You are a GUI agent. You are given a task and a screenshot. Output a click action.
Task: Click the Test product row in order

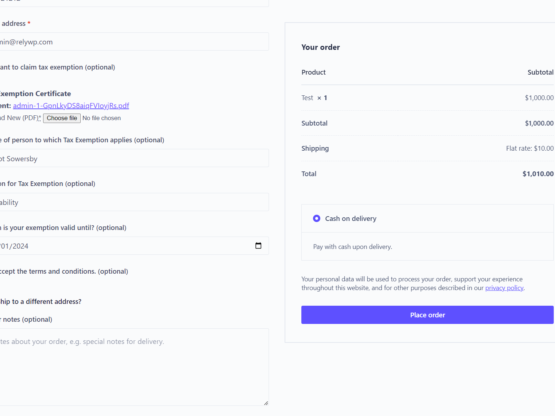[427, 98]
